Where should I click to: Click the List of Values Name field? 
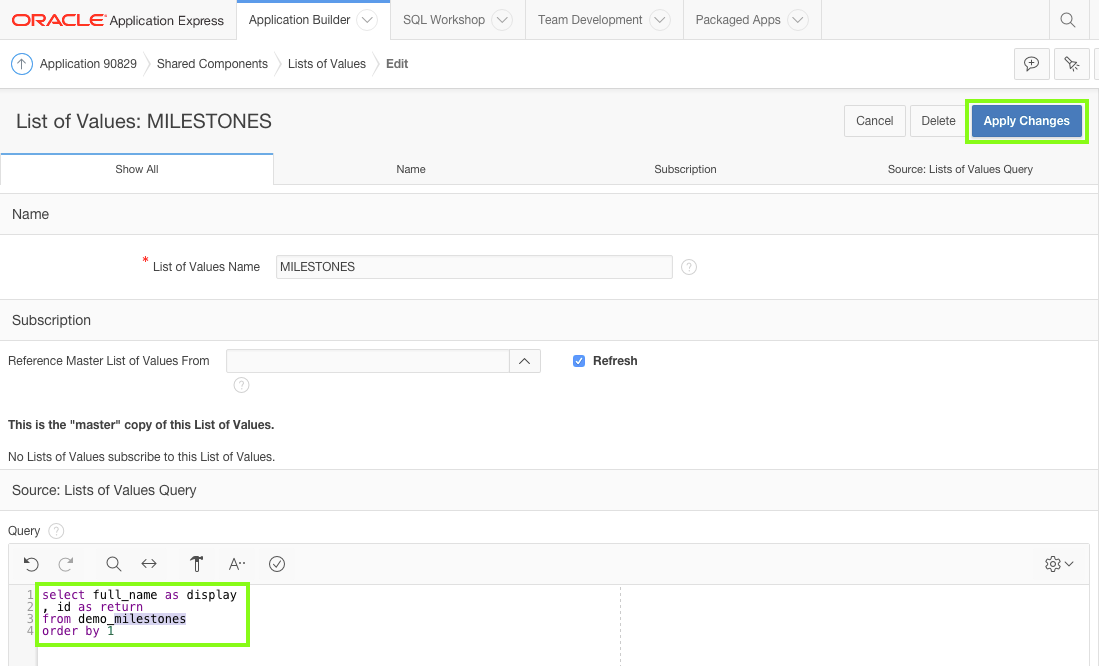(473, 267)
